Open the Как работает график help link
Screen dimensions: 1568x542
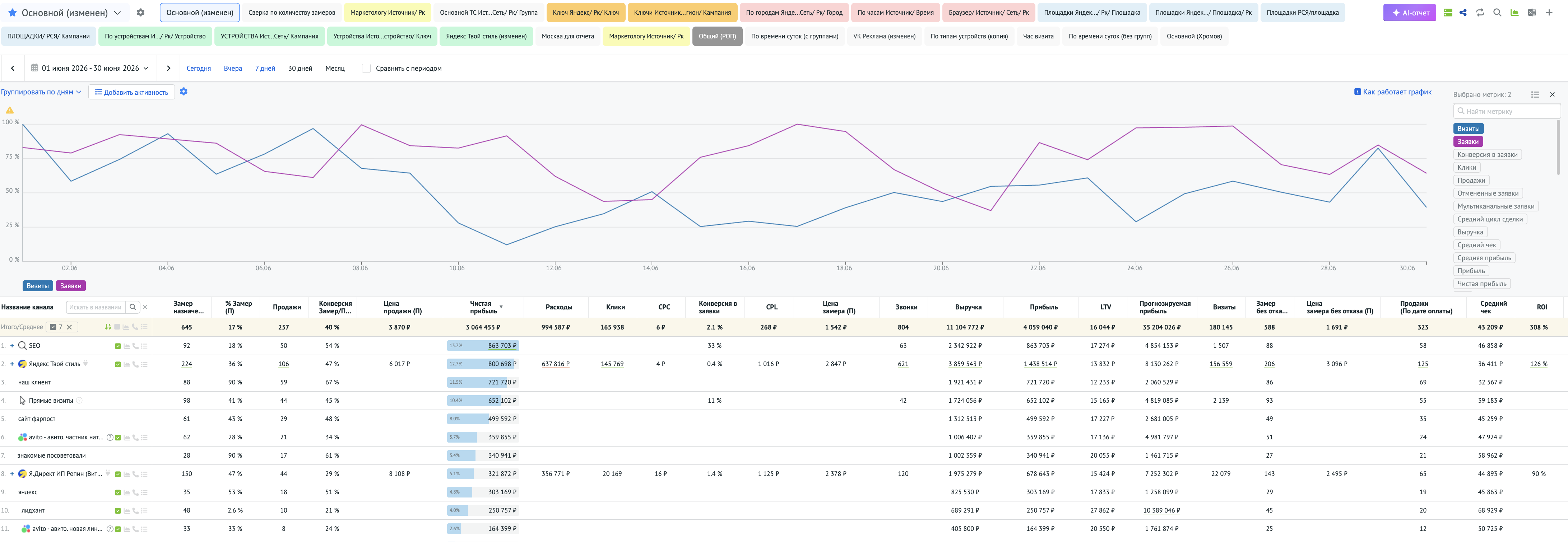[x=1393, y=92]
